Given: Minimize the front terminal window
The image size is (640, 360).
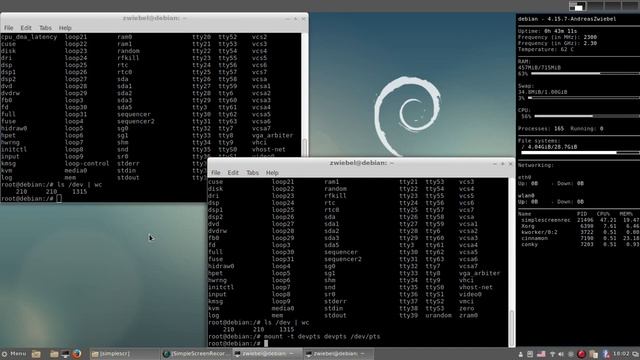Looking at the screenshot, I should click(x=495, y=164).
